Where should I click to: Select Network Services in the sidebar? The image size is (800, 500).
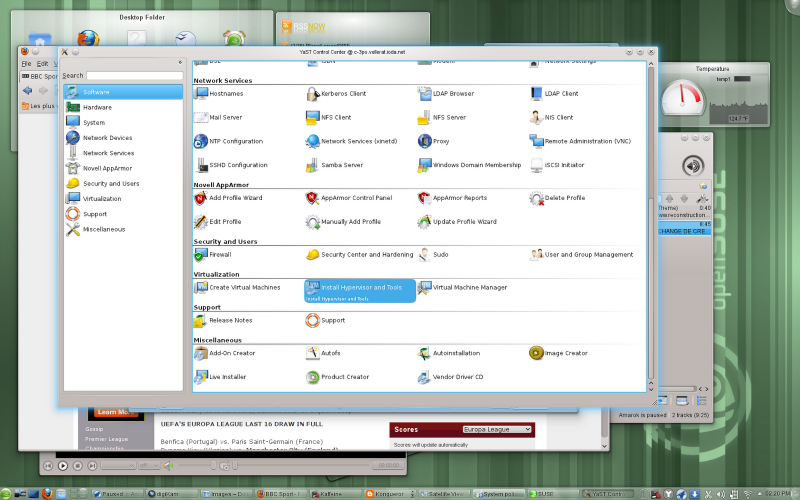click(123, 153)
